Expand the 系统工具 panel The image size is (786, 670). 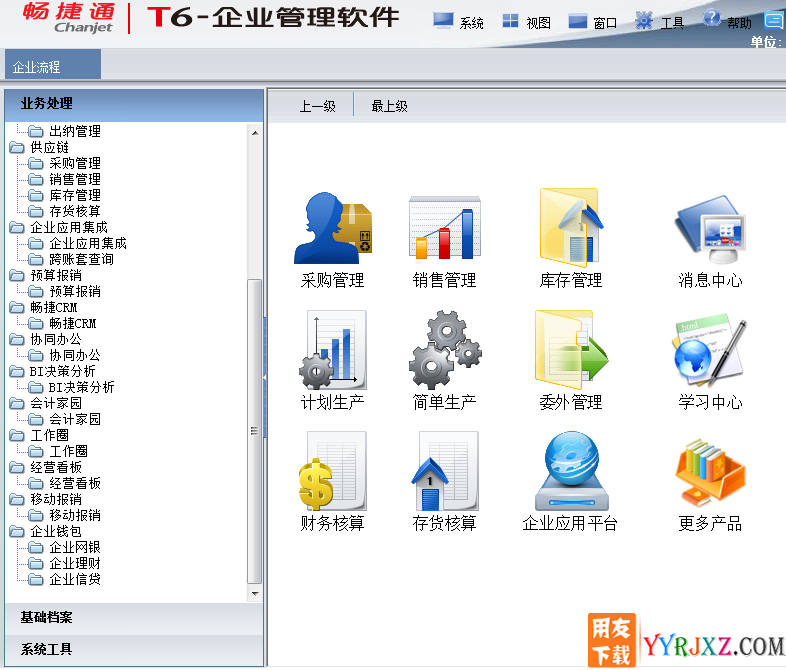pyautogui.click(x=134, y=650)
